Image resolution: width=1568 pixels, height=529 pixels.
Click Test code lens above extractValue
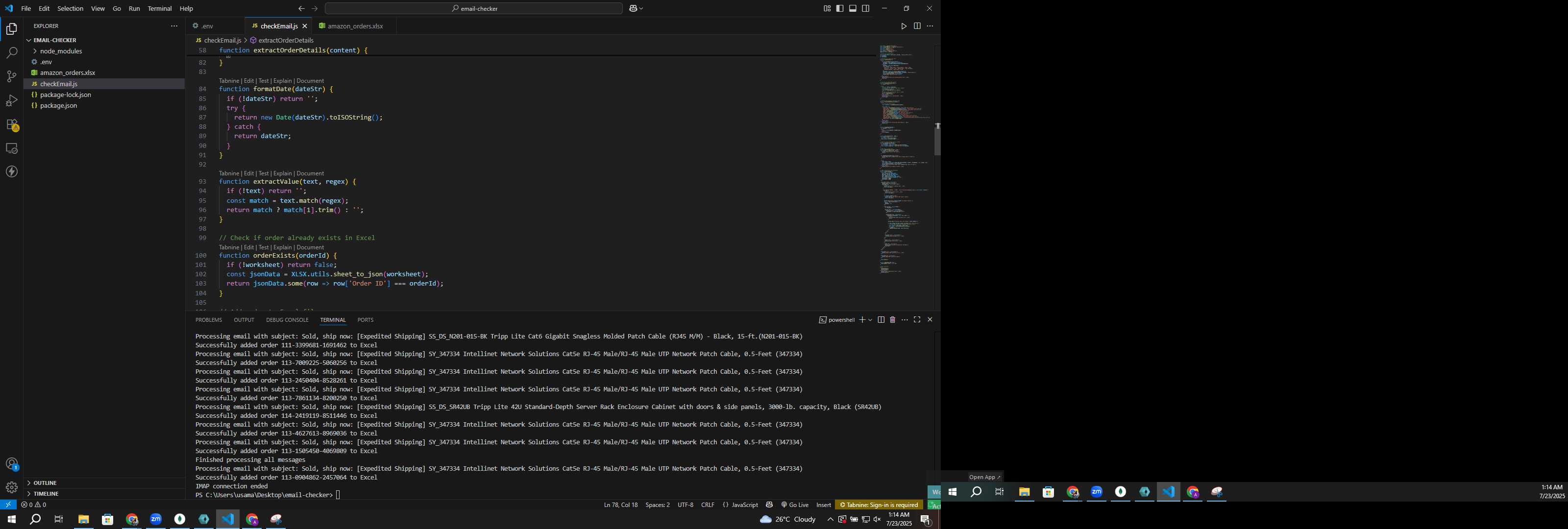pyautogui.click(x=264, y=173)
